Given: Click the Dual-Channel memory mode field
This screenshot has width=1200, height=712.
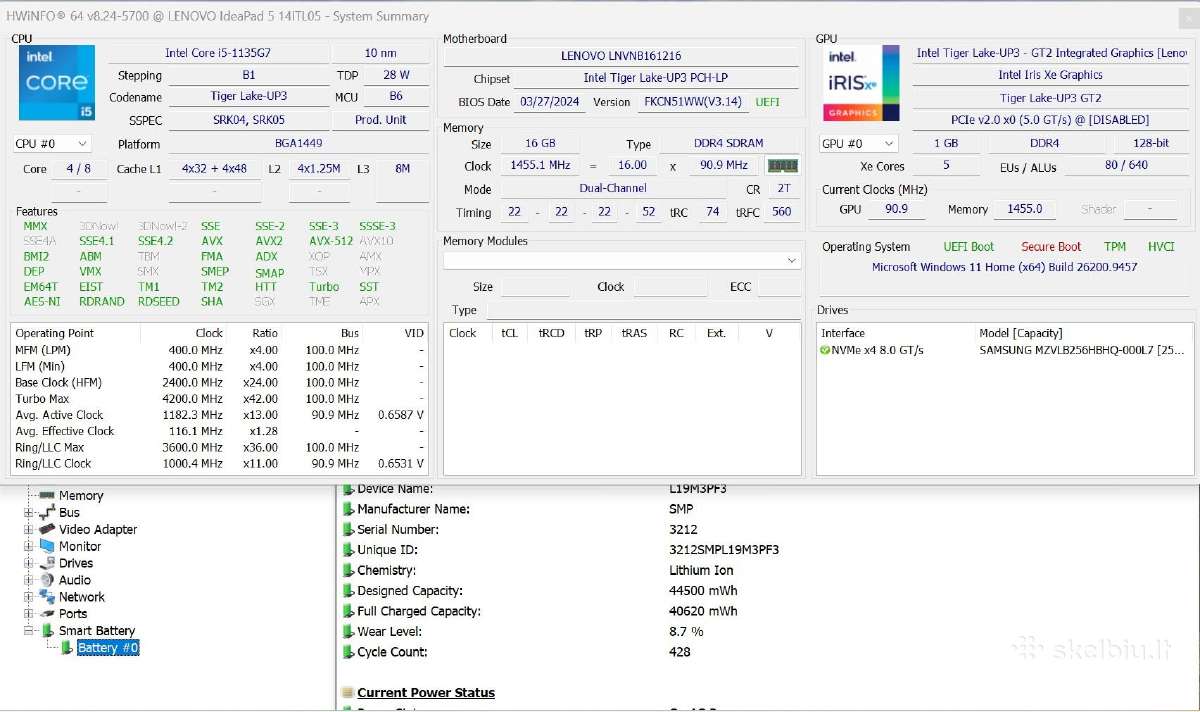Looking at the screenshot, I should pos(613,188).
